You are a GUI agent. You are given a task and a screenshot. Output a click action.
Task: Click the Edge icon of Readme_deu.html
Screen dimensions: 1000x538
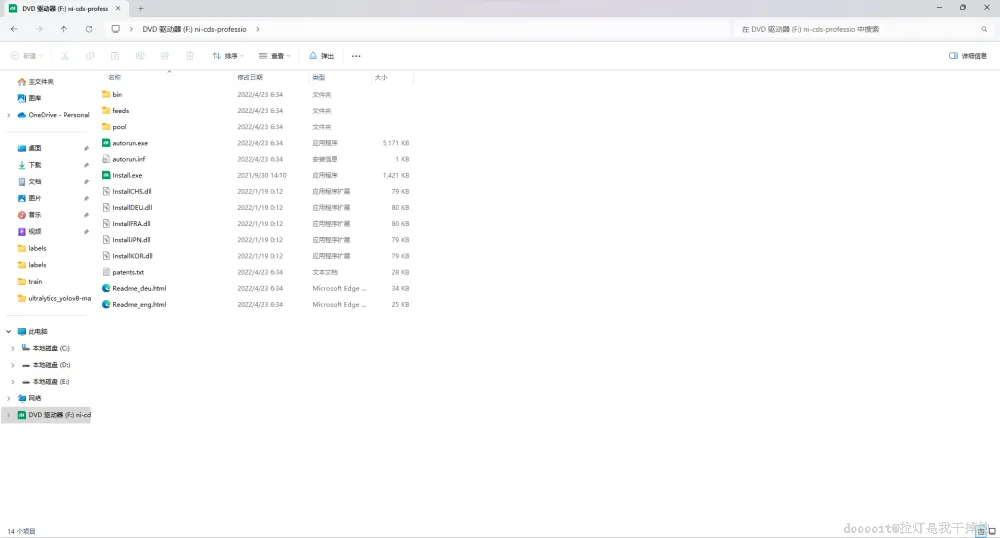106,288
